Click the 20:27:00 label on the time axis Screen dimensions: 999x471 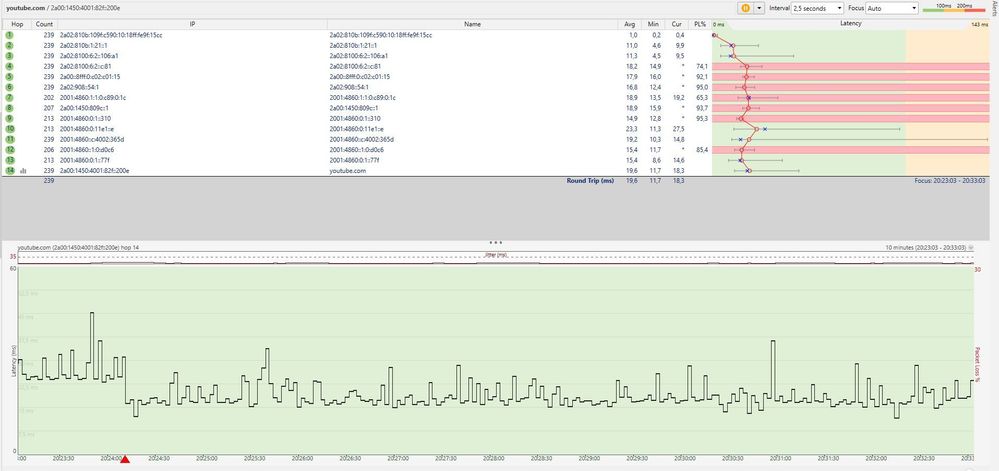tap(398, 458)
